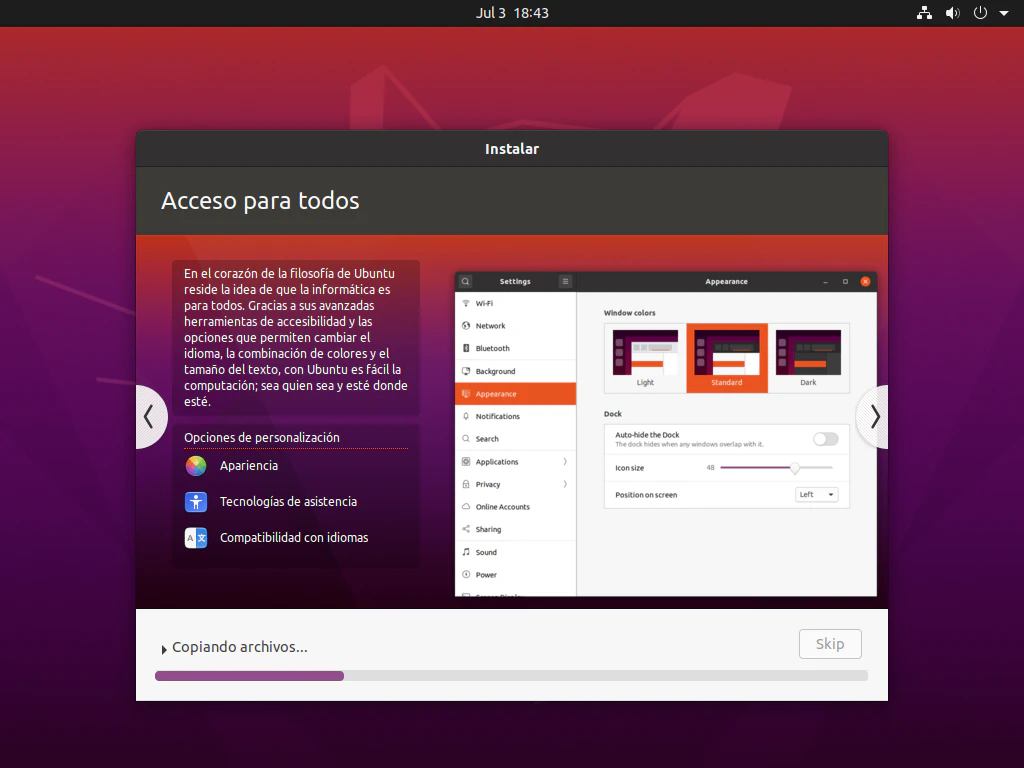Click the Sound music note icon
The height and width of the screenshot is (768, 1024).
coord(466,552)
